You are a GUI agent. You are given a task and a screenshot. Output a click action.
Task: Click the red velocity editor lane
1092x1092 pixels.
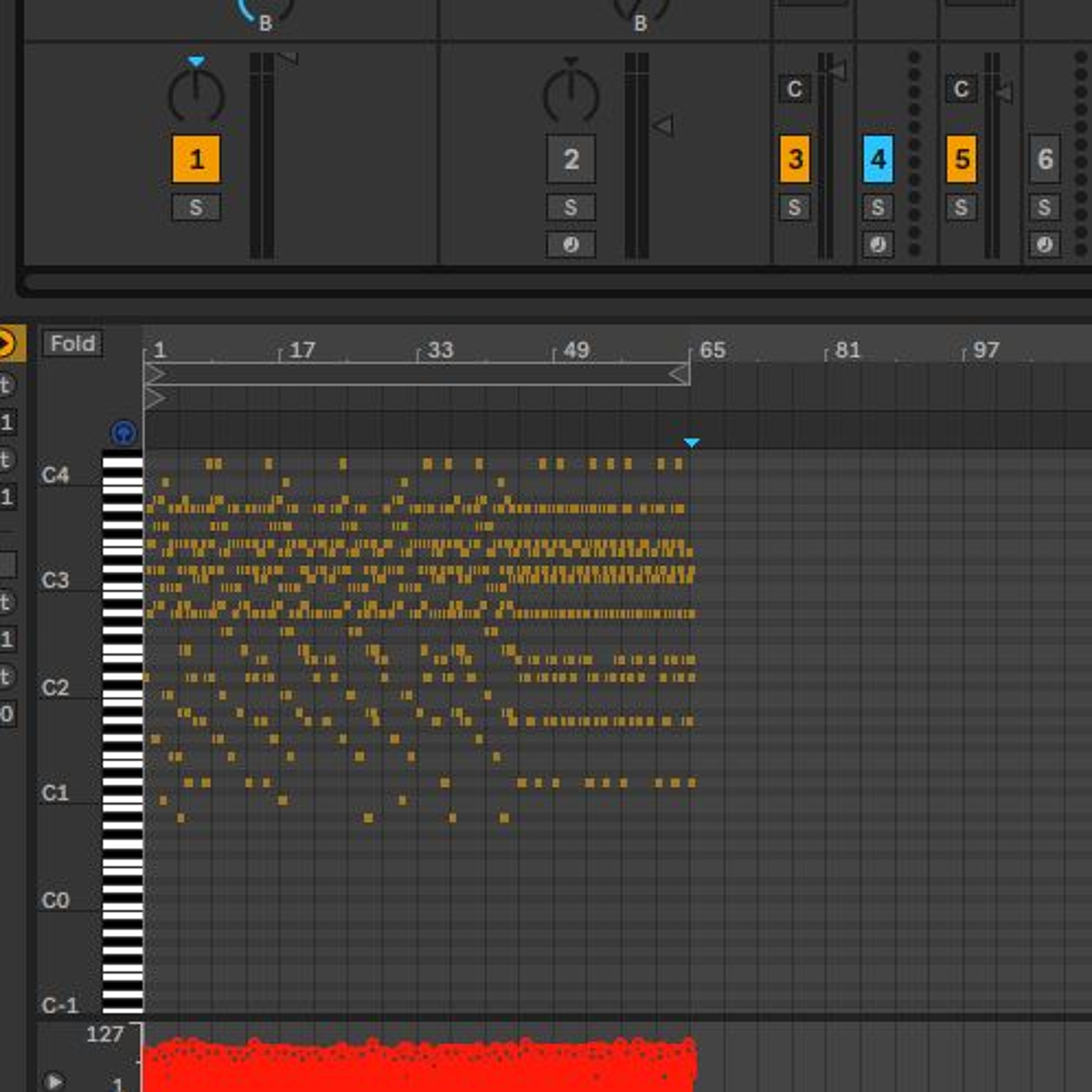click(x=419, y=1065)
